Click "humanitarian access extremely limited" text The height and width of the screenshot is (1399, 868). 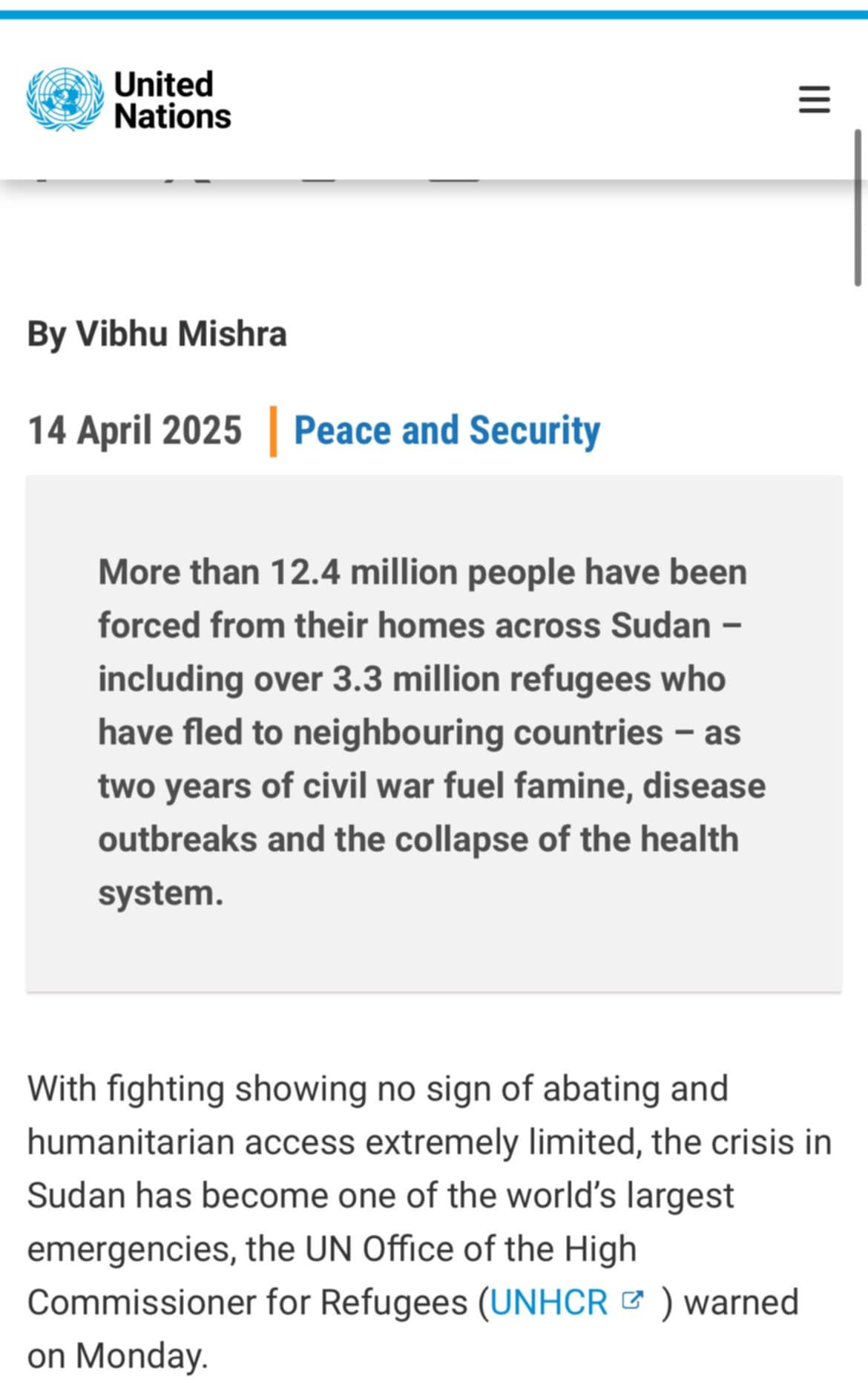[334, 1142]
